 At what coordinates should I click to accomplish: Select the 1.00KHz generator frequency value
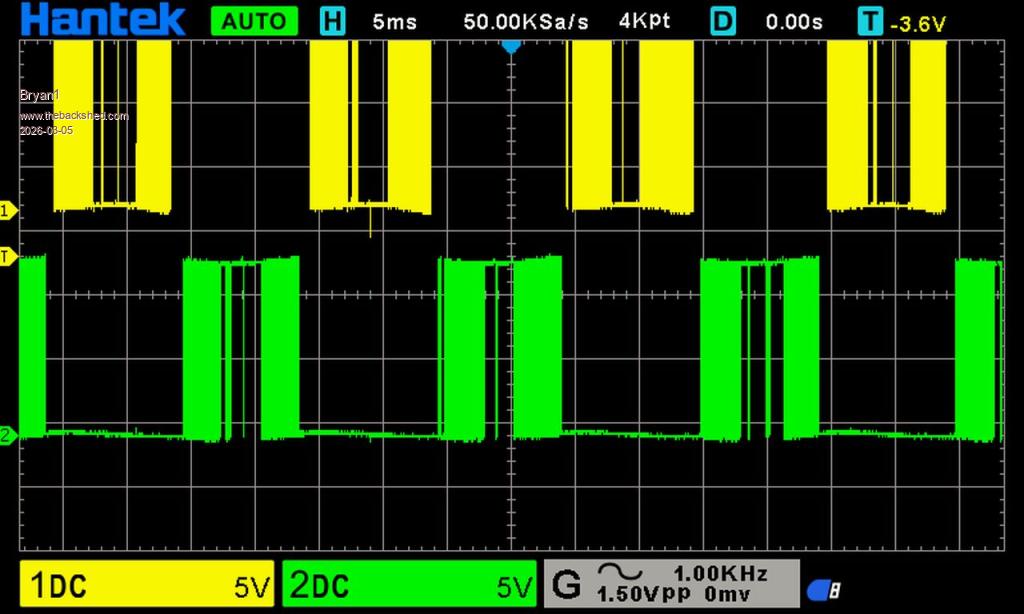720,573
